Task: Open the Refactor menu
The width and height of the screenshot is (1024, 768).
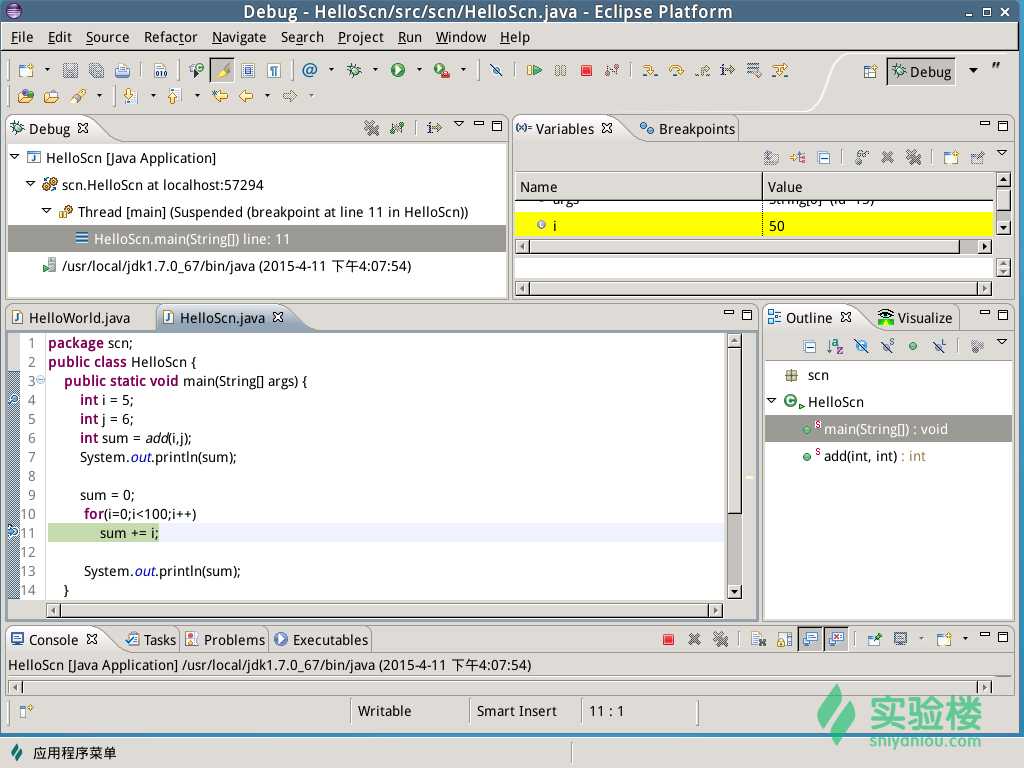Action: (170, 37)
